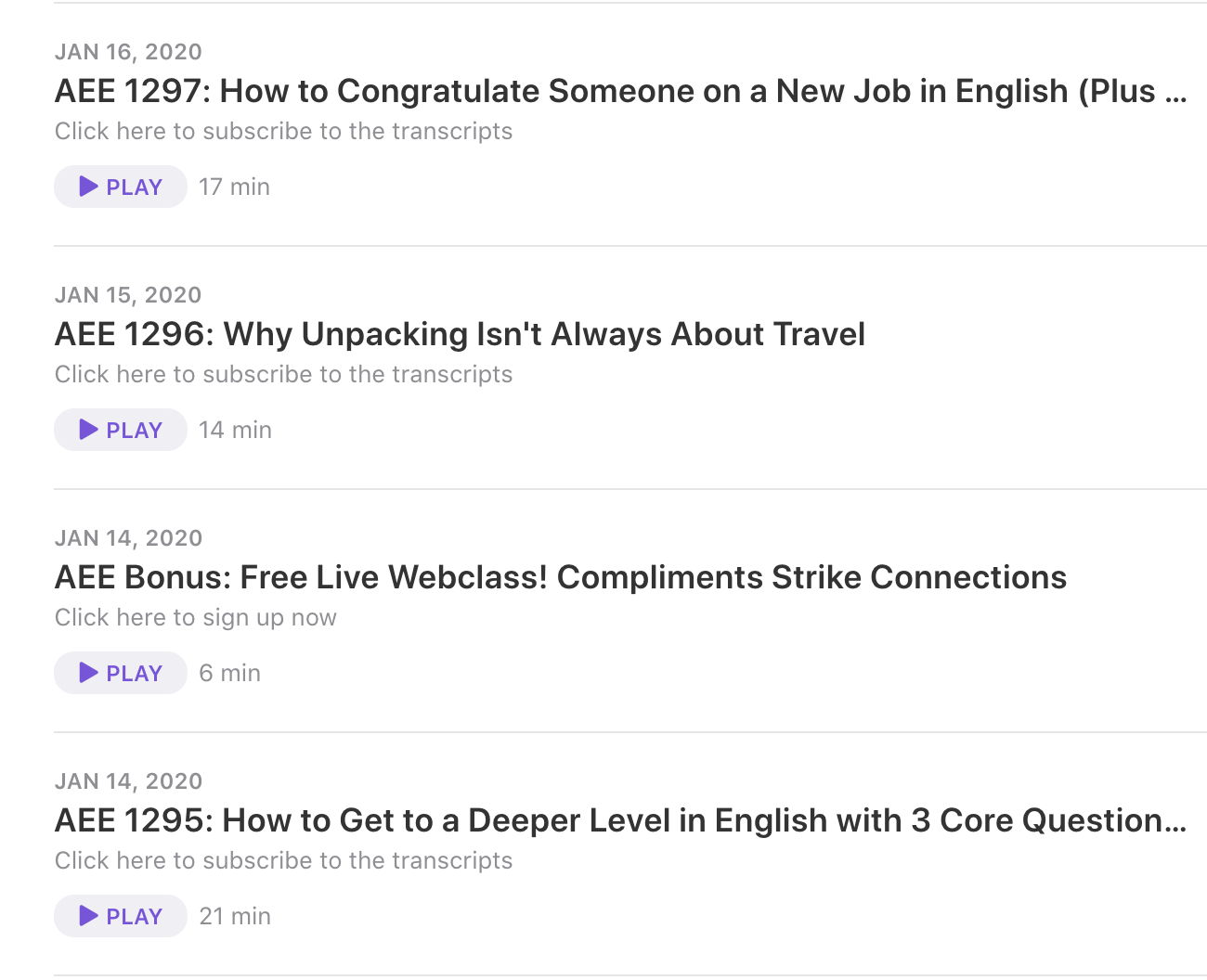Click the 14 min duration label
This screenshot has height=980, width=1207.
click(x=235, y=430)
